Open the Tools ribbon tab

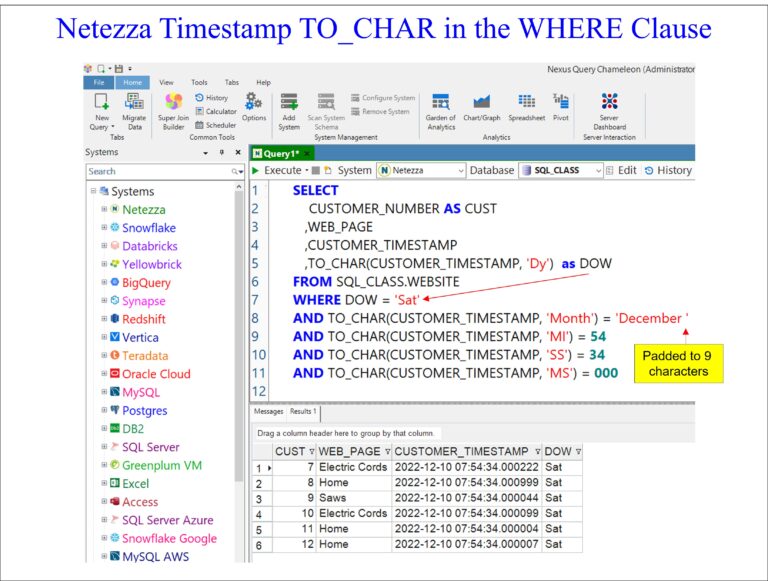click(x=199, y=82)
